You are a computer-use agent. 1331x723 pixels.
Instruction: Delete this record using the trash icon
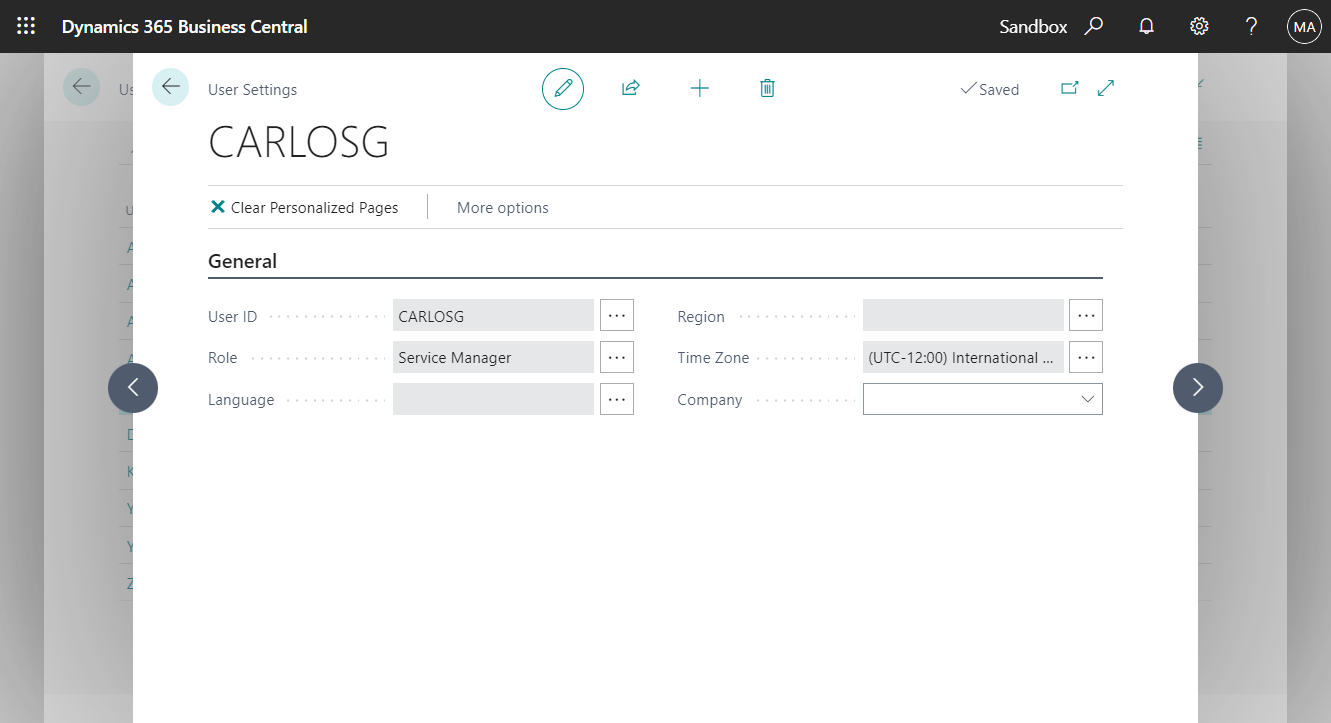767,88
